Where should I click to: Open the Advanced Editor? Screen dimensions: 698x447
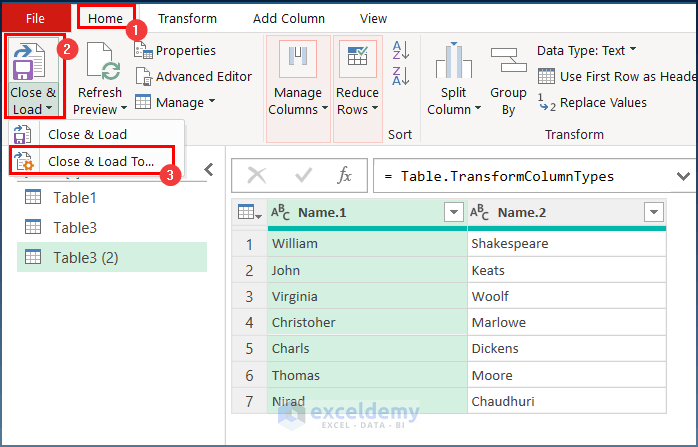(194, 76)
